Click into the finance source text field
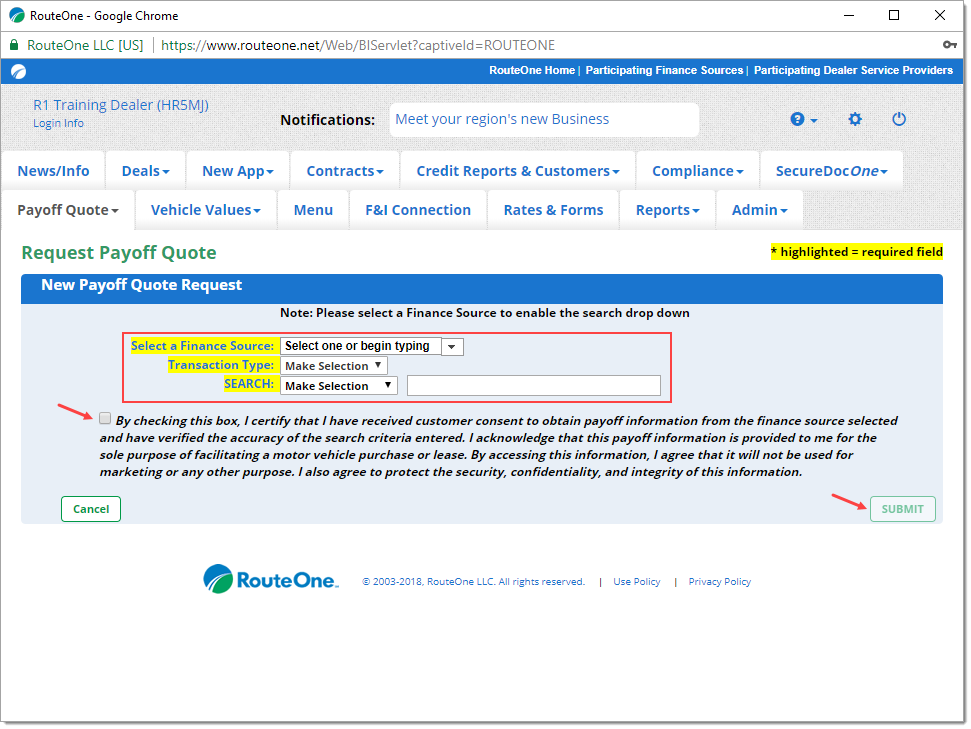971x729 pixels. coord(360,346)
